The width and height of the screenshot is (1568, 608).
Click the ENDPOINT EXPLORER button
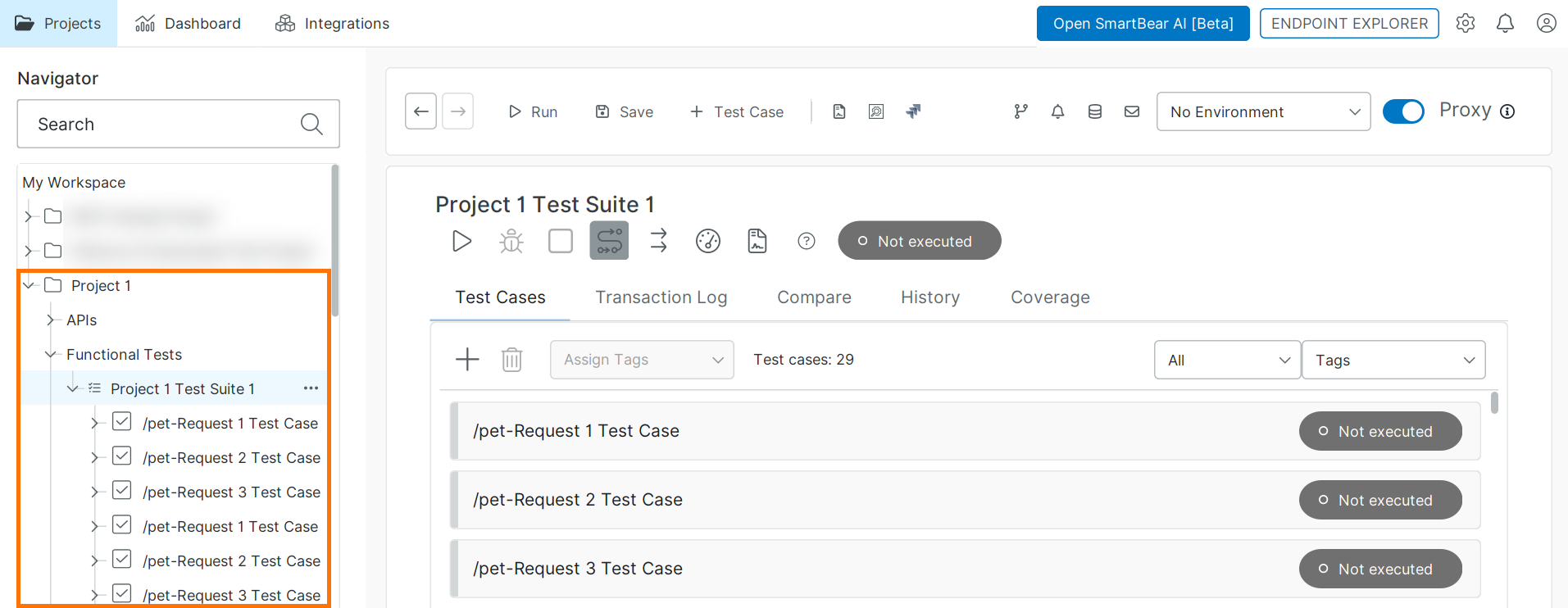[x=1349, y=23]
